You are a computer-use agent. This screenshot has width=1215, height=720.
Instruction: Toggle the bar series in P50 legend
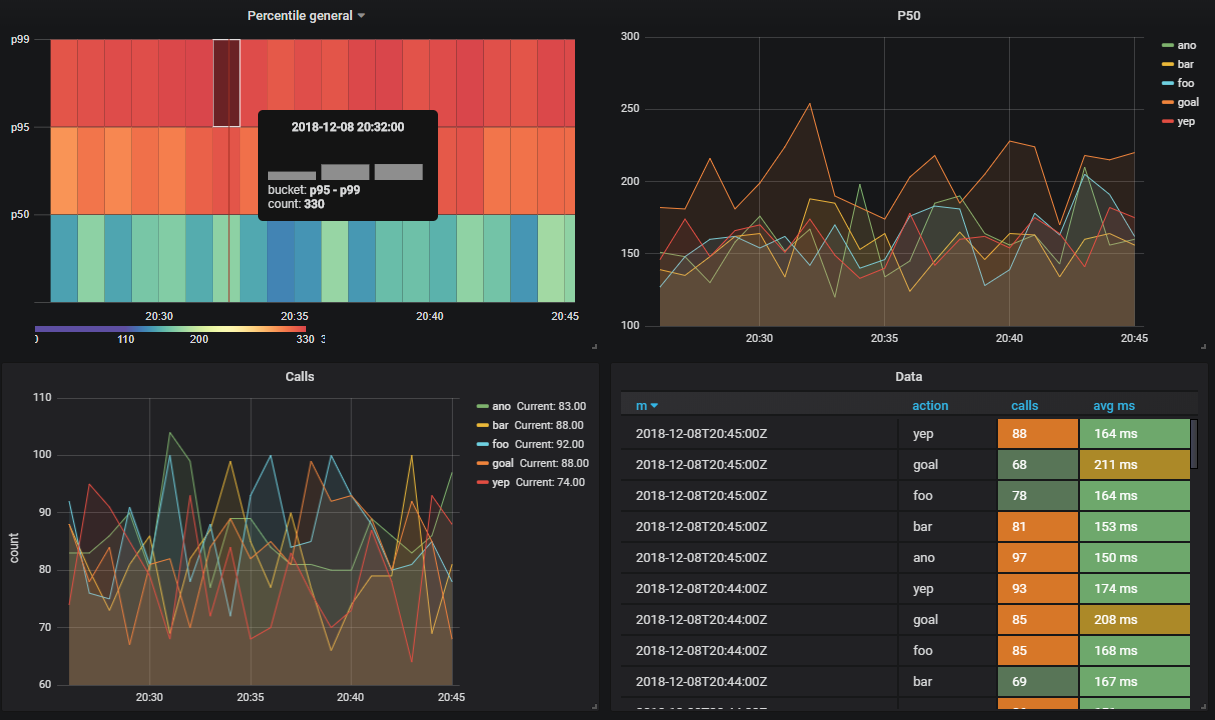pos(1186,64)
